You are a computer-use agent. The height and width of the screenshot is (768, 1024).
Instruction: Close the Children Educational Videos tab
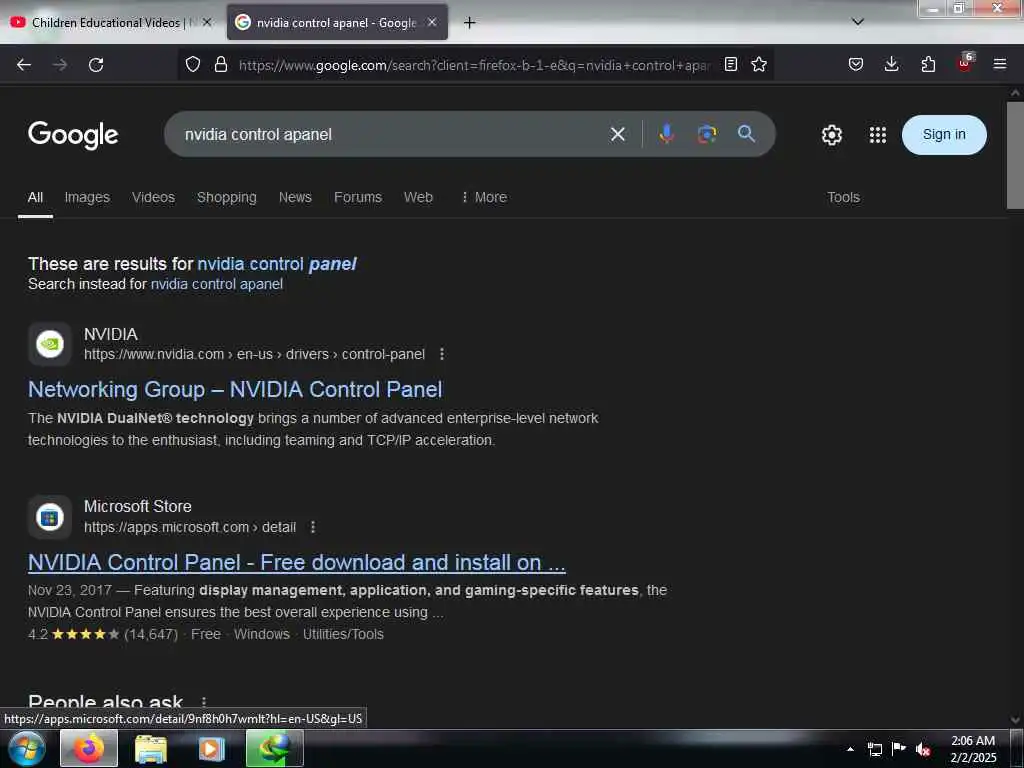pyautogui.click(x=207, y=22)
